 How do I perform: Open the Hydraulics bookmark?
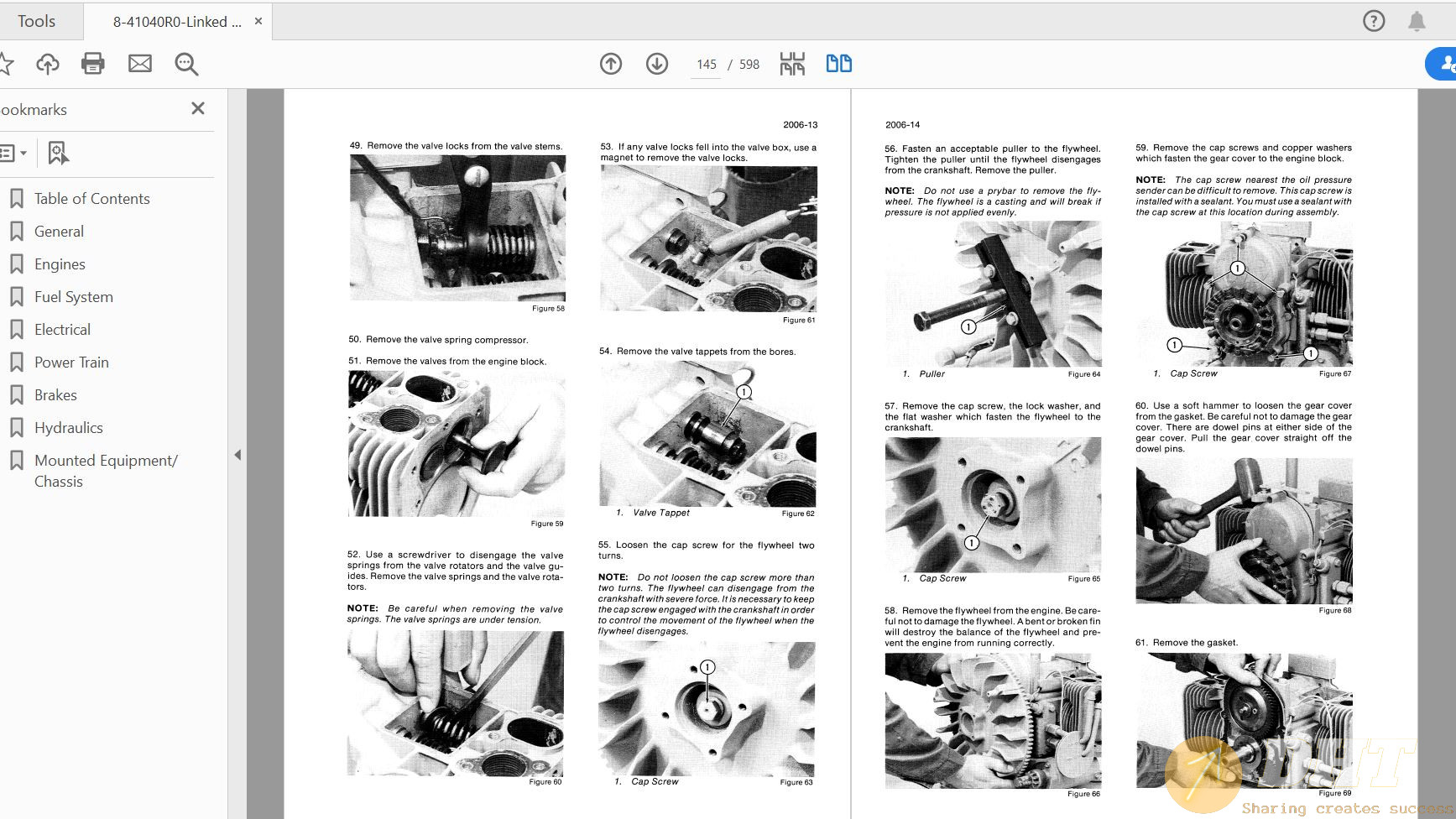point(69,428)
